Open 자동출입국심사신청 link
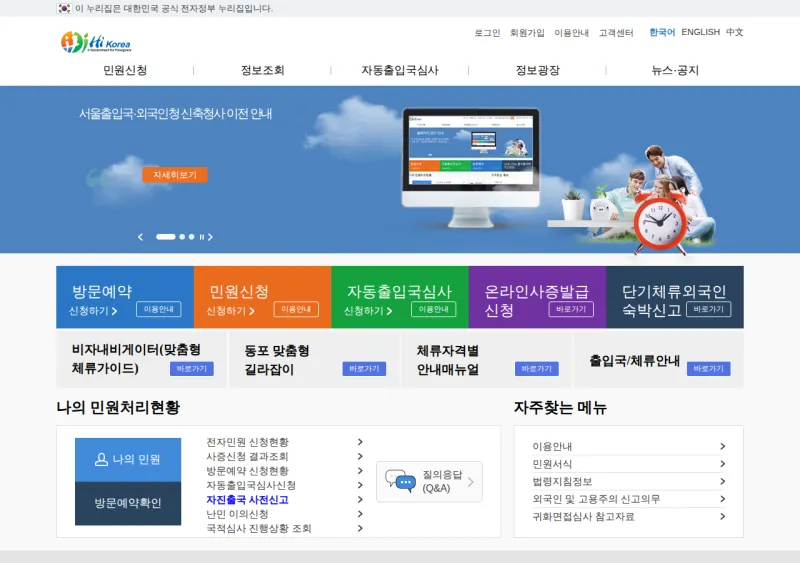Screen dimensions: 800x563 pyautogui.click(x=251, y=485)
